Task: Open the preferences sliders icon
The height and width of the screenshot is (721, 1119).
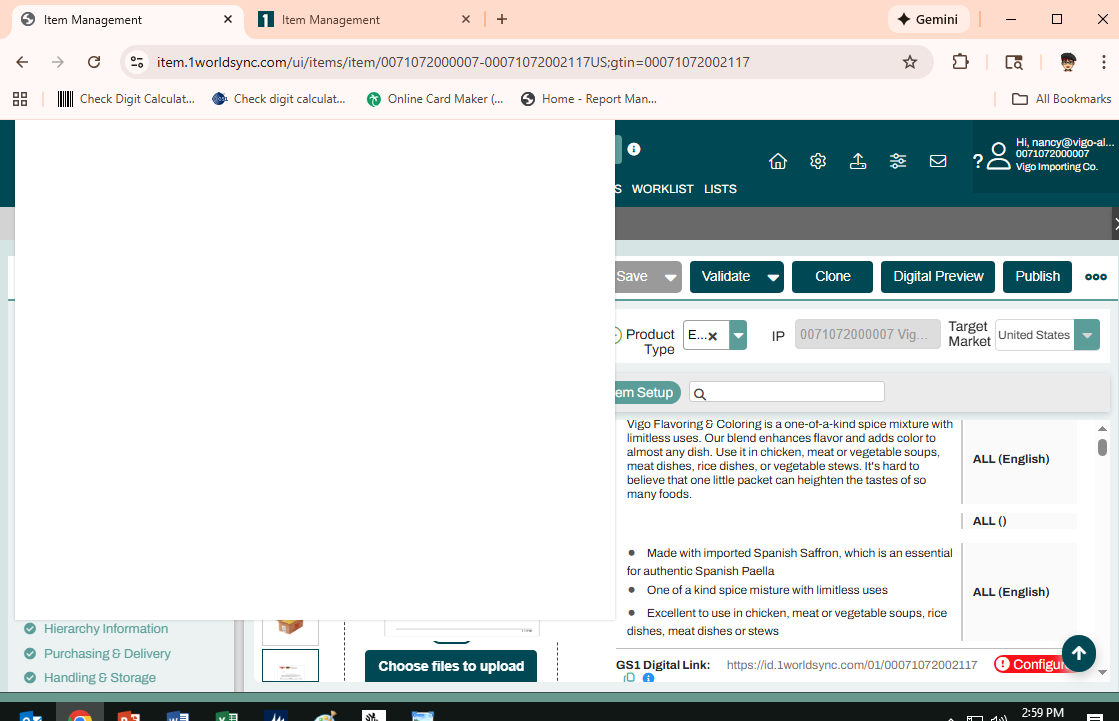Action: pos(898,161)
